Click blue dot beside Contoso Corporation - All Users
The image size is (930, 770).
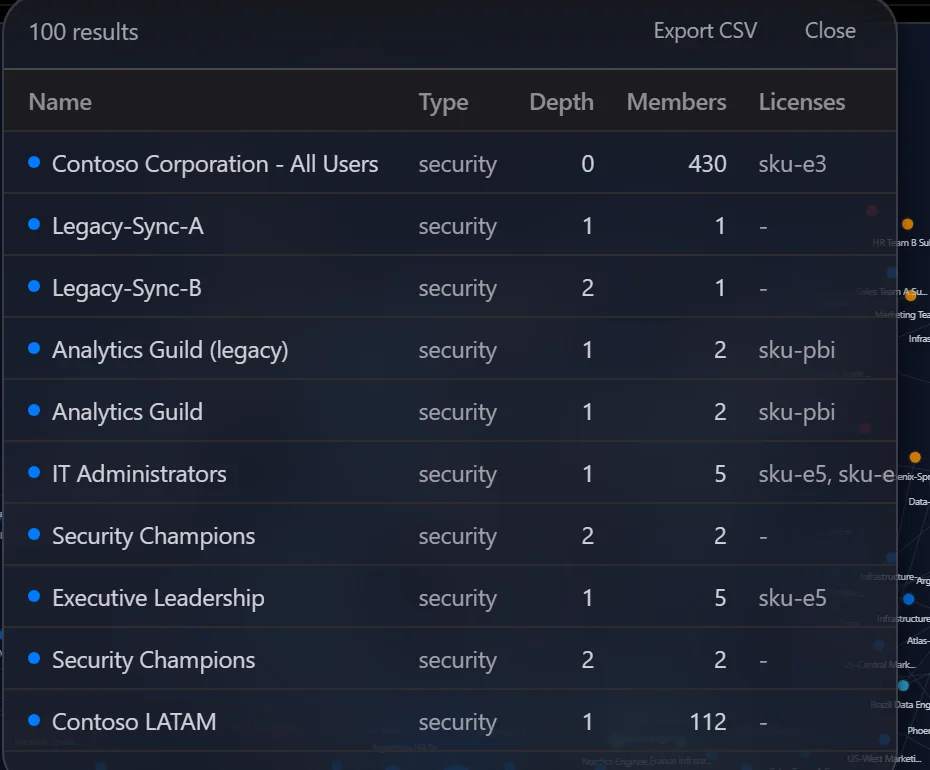(34, 162)
